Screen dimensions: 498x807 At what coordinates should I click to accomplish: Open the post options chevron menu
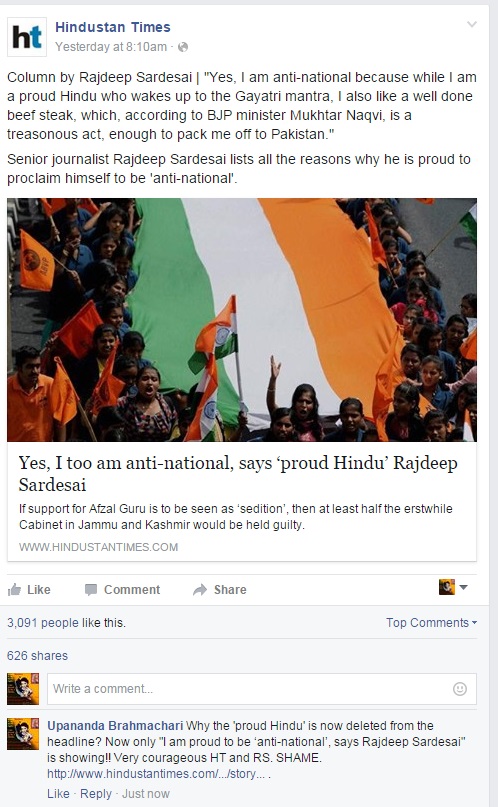[x=472, y=24]
